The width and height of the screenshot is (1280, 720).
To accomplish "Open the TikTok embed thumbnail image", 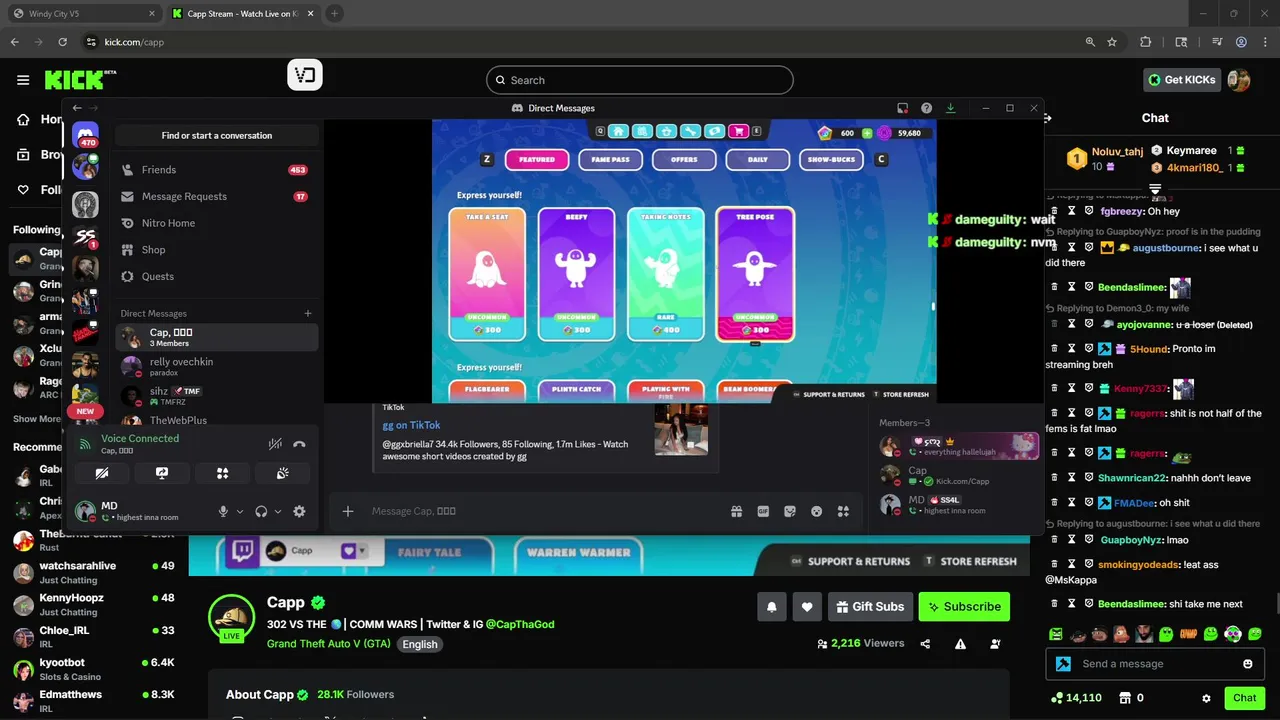I will 681,429.
